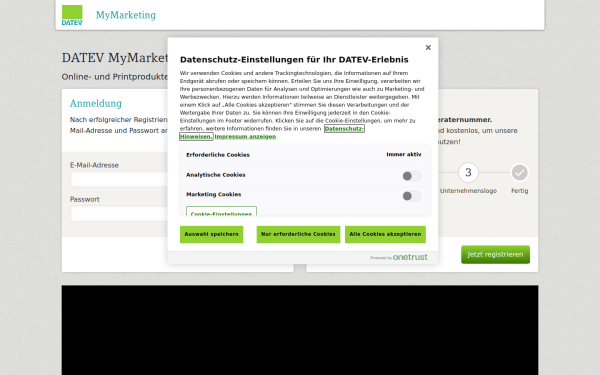This screenshot has height=375, width=600.
Task: Accept all cookies with Alle Cookies akzeptieren
Action: coord(385,234)
